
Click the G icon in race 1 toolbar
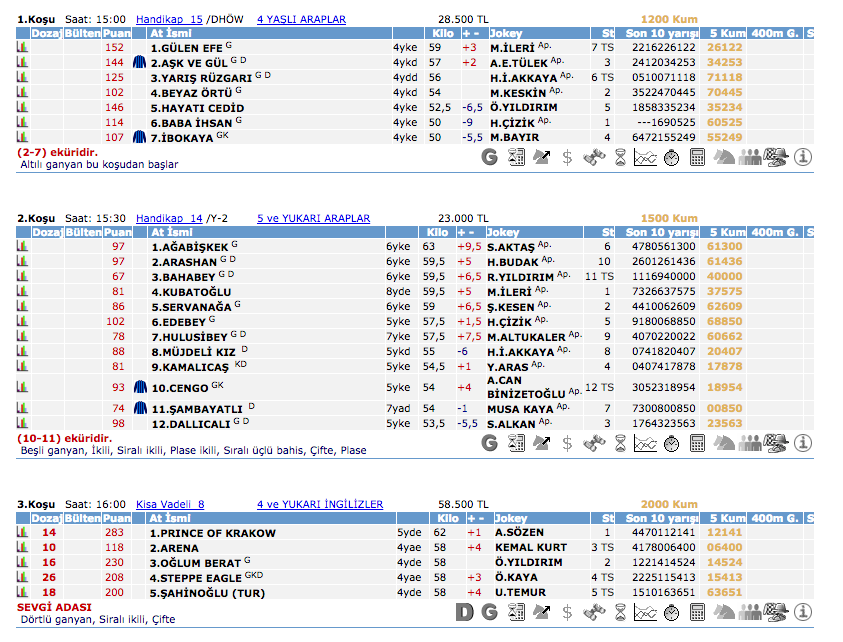click(489, 157)
